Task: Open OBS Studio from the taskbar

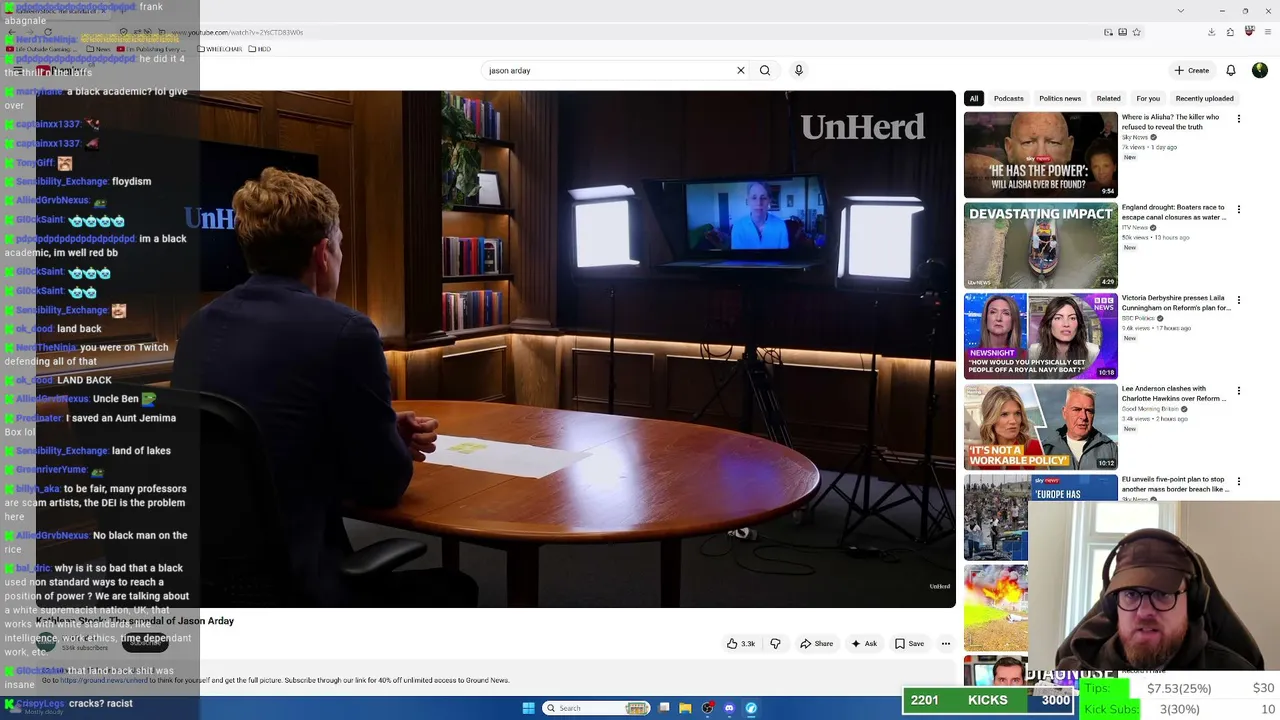Action: (707, 708)
